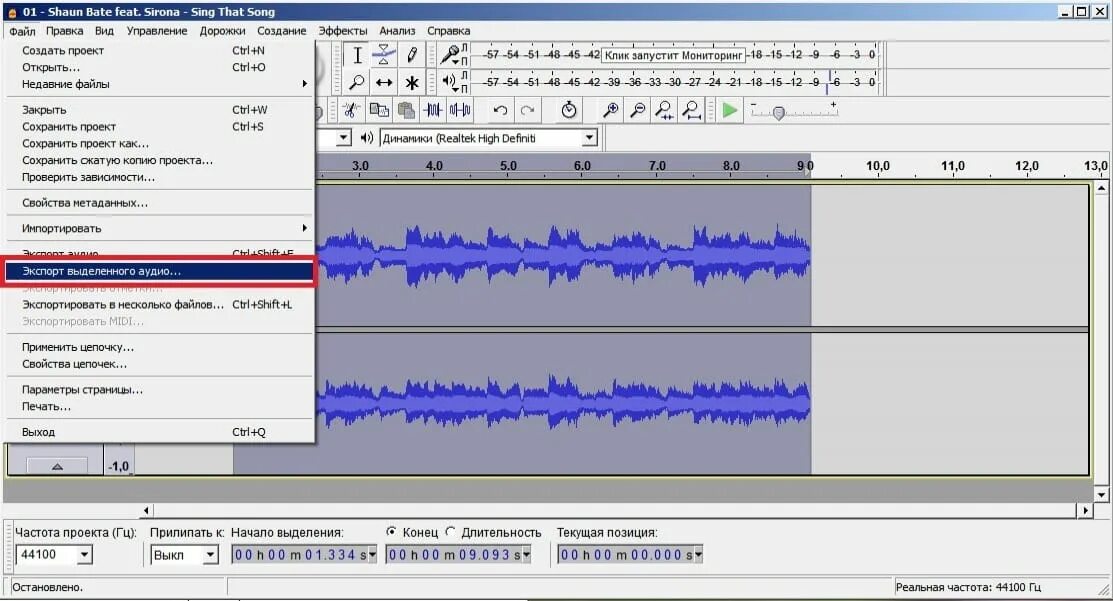
Task: Open the Эффекты menu
Action: (344, 30)
